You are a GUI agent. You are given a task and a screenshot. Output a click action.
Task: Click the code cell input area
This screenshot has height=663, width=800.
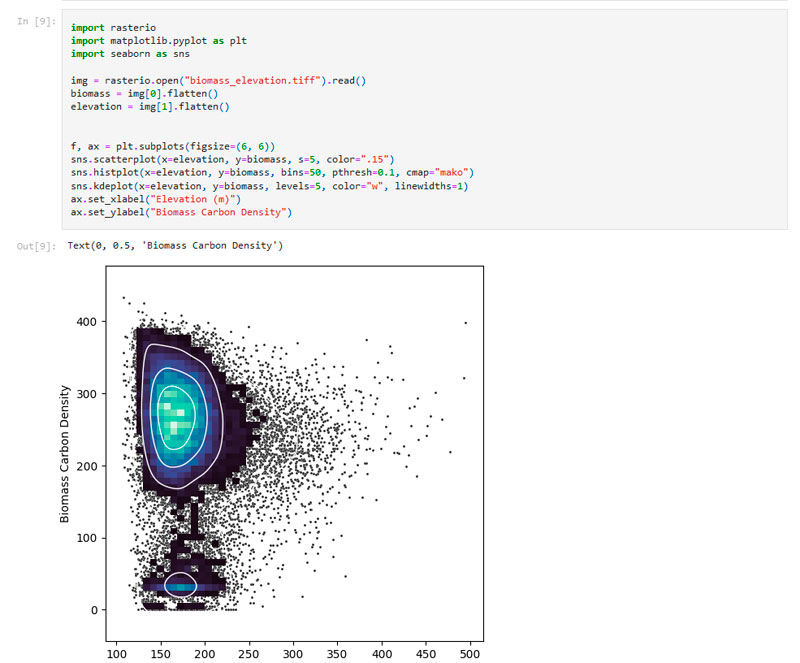(x=424, y=119)
